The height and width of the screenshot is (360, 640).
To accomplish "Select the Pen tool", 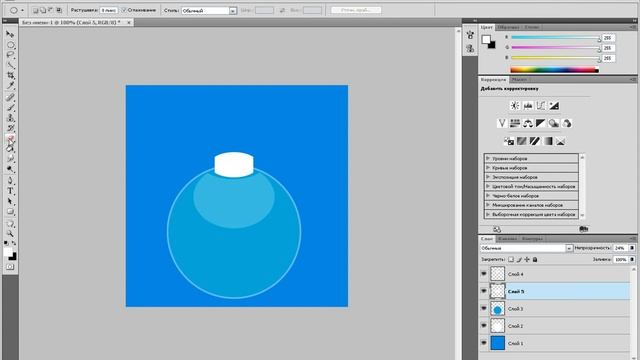I will 10,180.
